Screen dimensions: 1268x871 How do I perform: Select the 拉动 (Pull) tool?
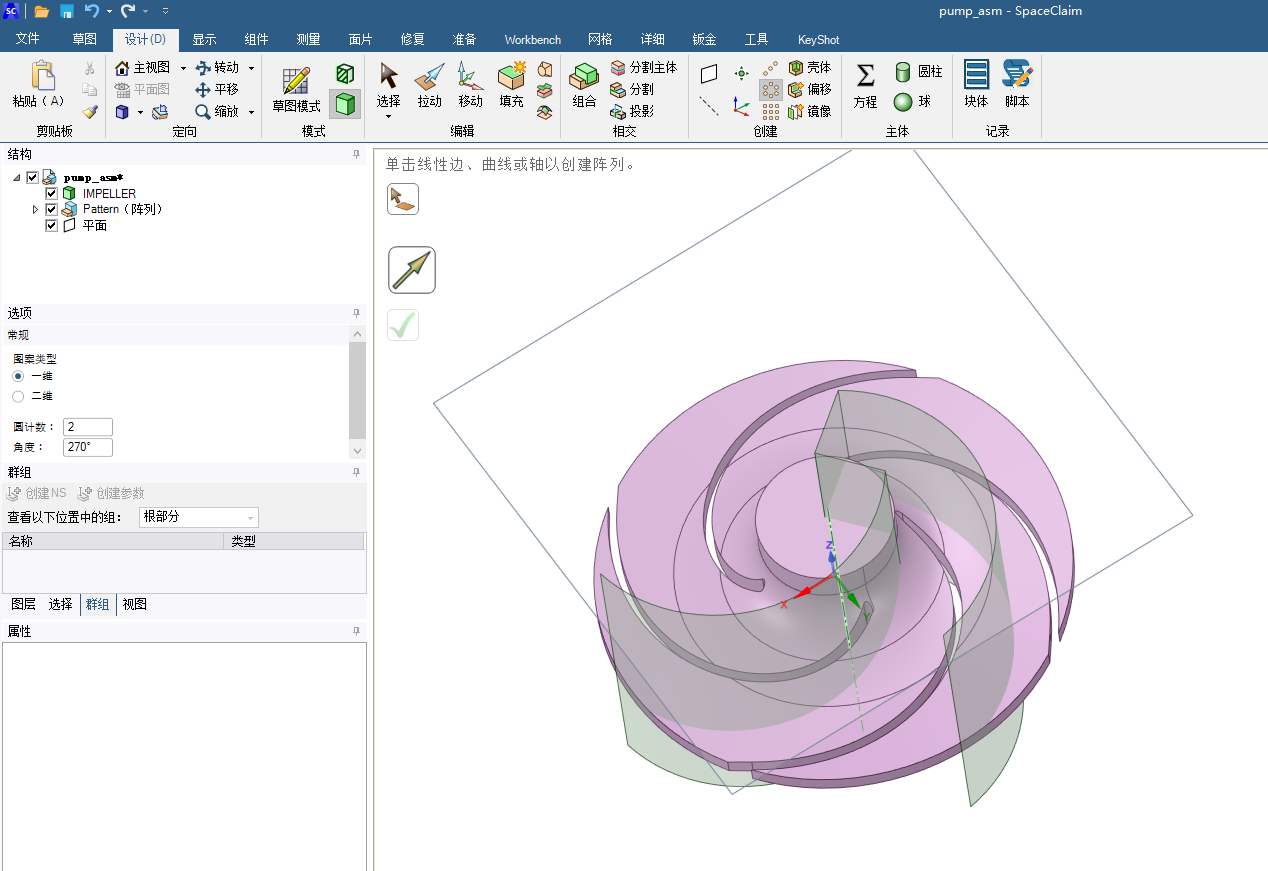coord(429,84)
